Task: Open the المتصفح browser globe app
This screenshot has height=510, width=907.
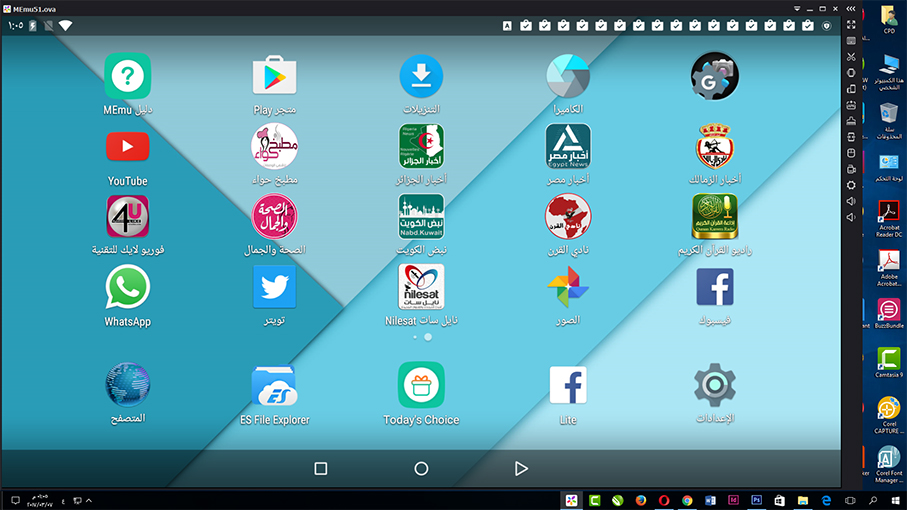Action: tap(127, 385)
